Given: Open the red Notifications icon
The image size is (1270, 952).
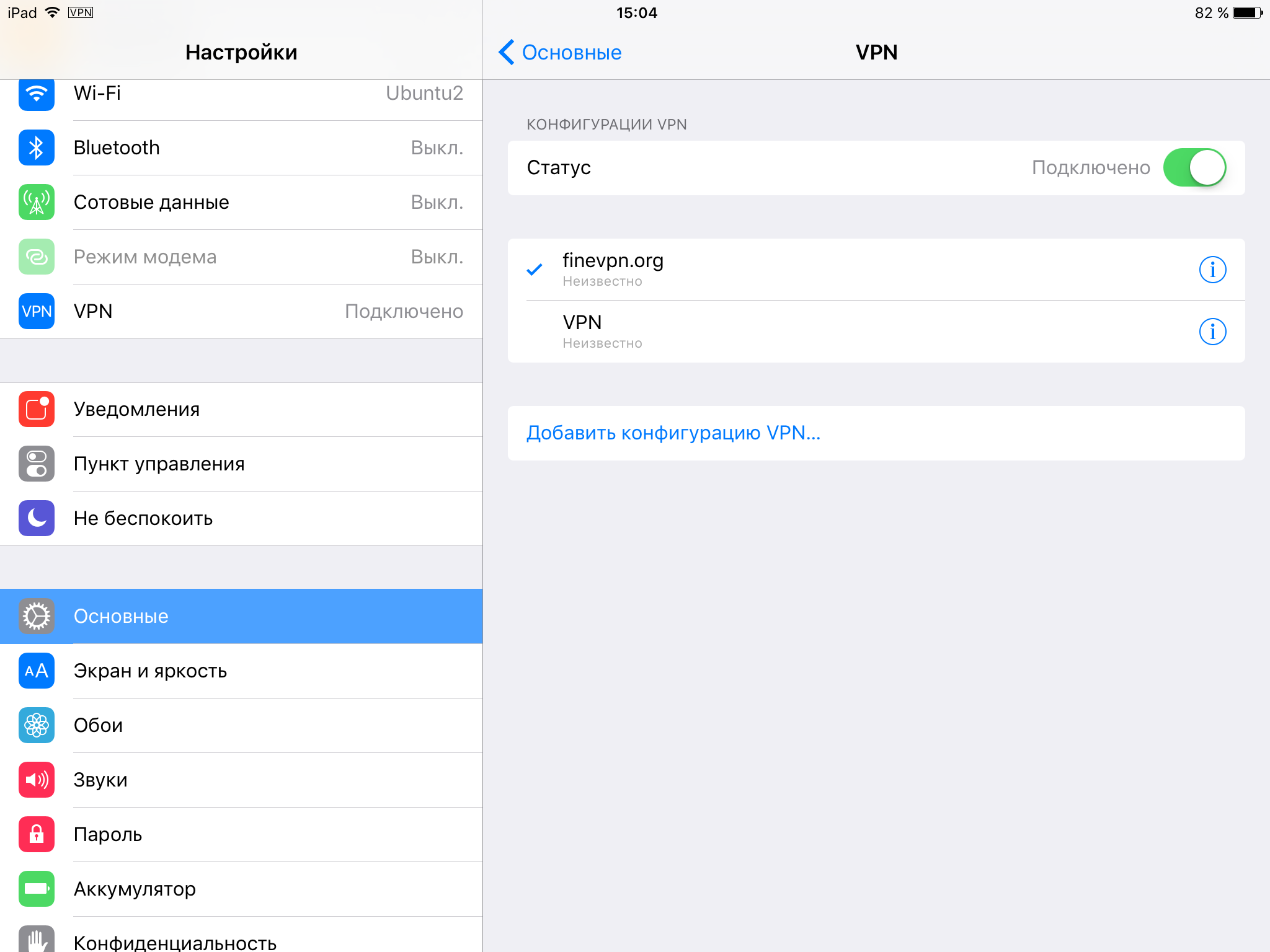Looking at the screenshot, I should pos(37,409).
